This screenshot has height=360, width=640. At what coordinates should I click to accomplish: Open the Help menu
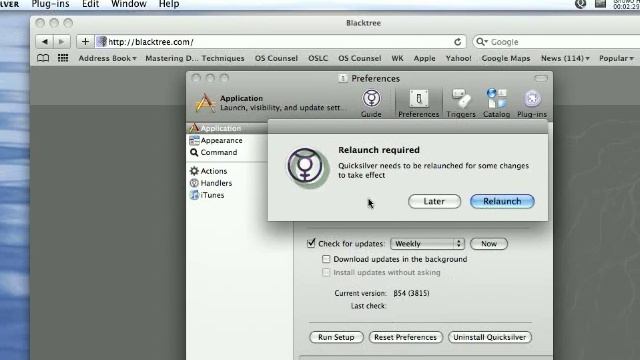pyautogui.click(x=169, y=4)
